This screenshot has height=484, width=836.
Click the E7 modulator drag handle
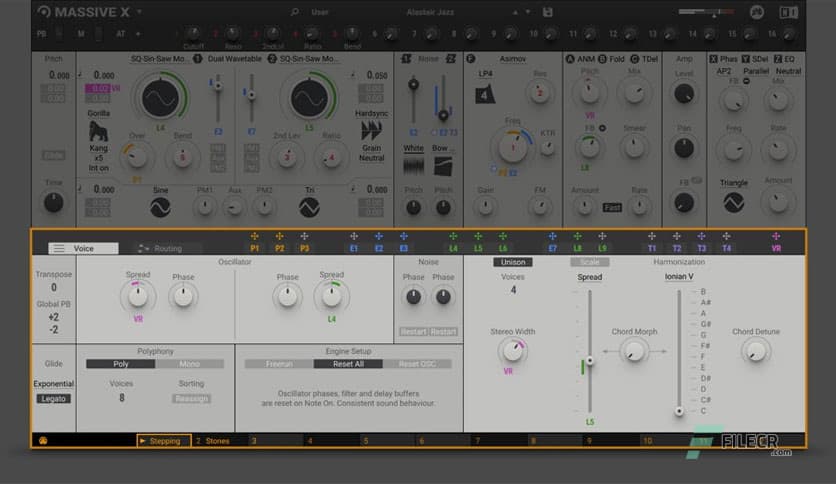pyautogui.click(x=552, y=236)
